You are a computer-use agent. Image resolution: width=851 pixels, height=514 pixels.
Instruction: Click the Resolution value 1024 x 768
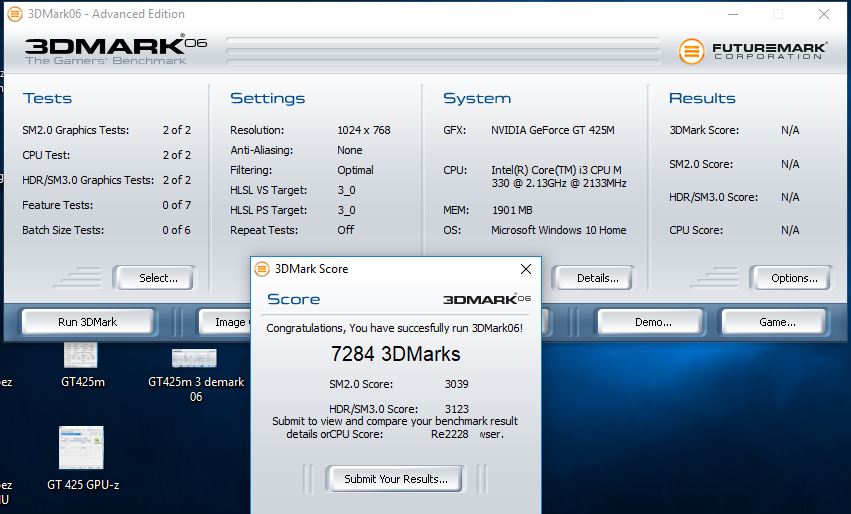(364, 130)
